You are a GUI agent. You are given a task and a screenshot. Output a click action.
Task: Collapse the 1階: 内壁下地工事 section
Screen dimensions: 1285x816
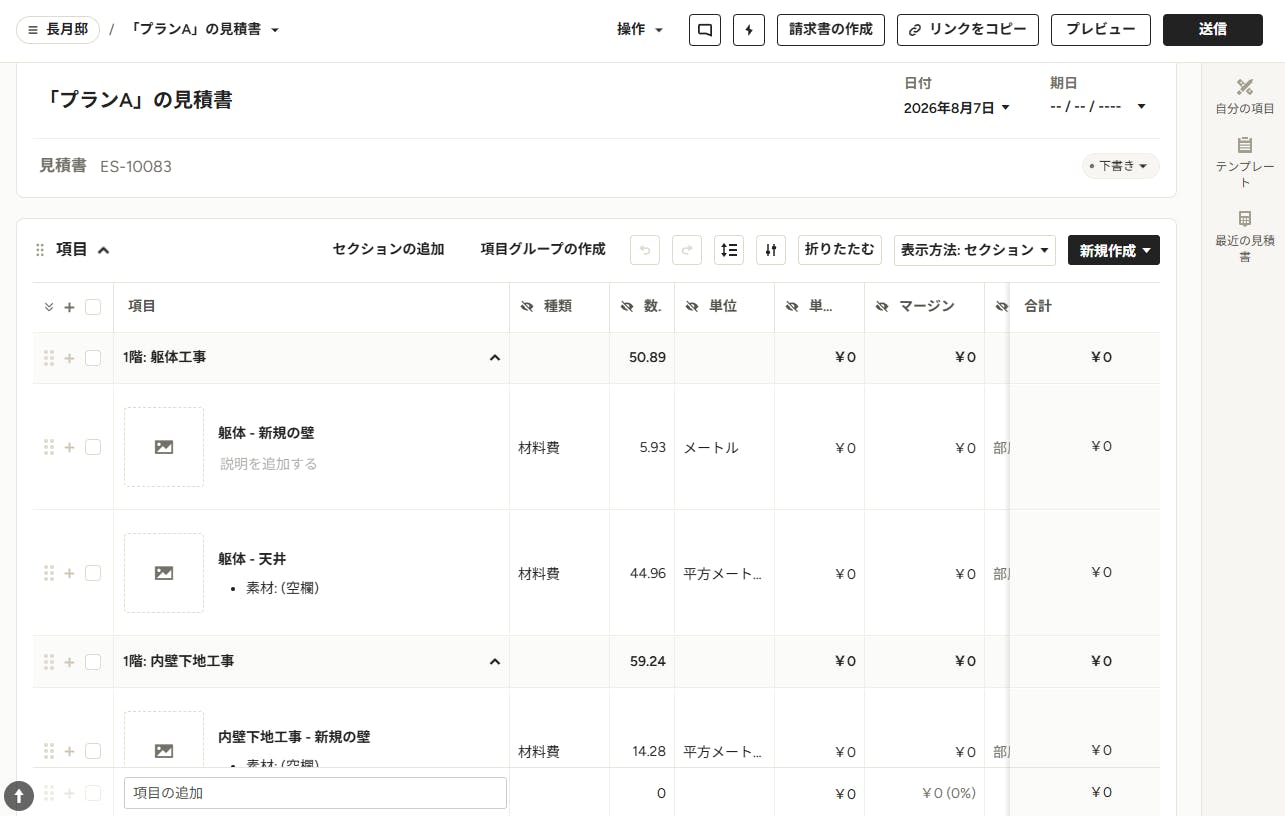pyautogui.click(x=494, y=662)
